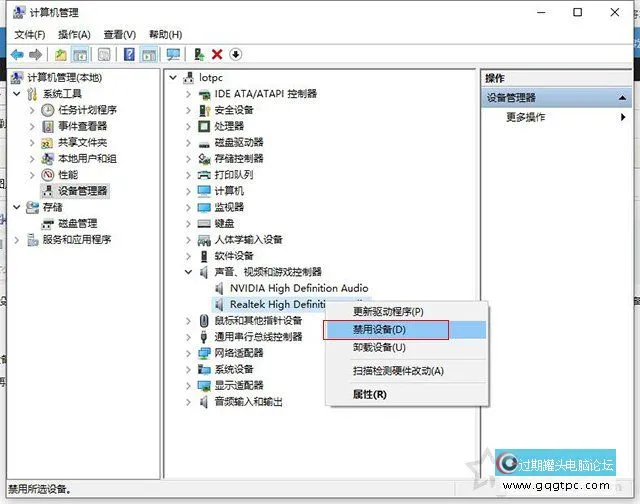Click the Task Scheduler clock icon
Image resolution: width=640 pixels, height=504 pixels.
[48, 110]
